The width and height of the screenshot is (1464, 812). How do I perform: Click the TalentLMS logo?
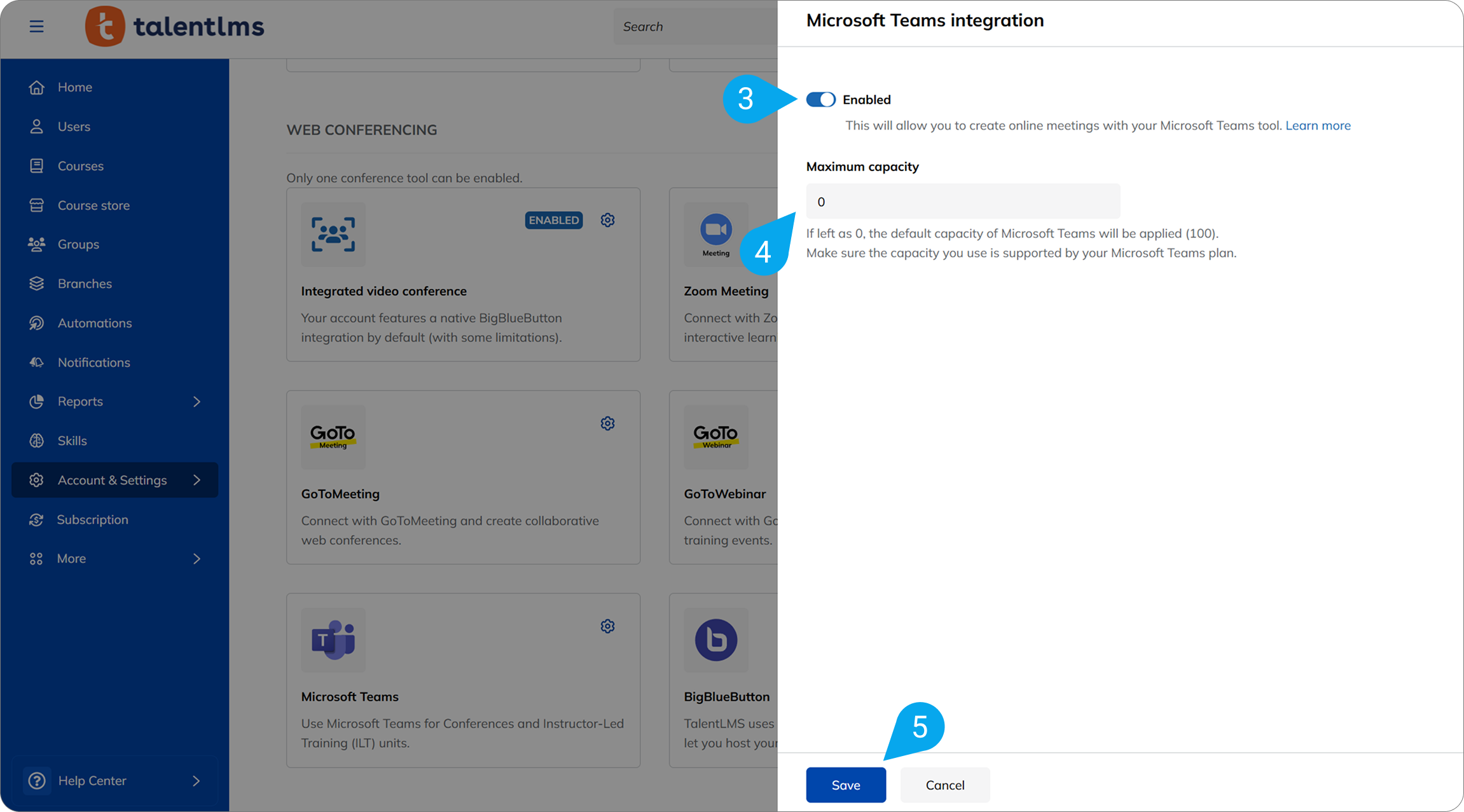click(x=175, y=27)
